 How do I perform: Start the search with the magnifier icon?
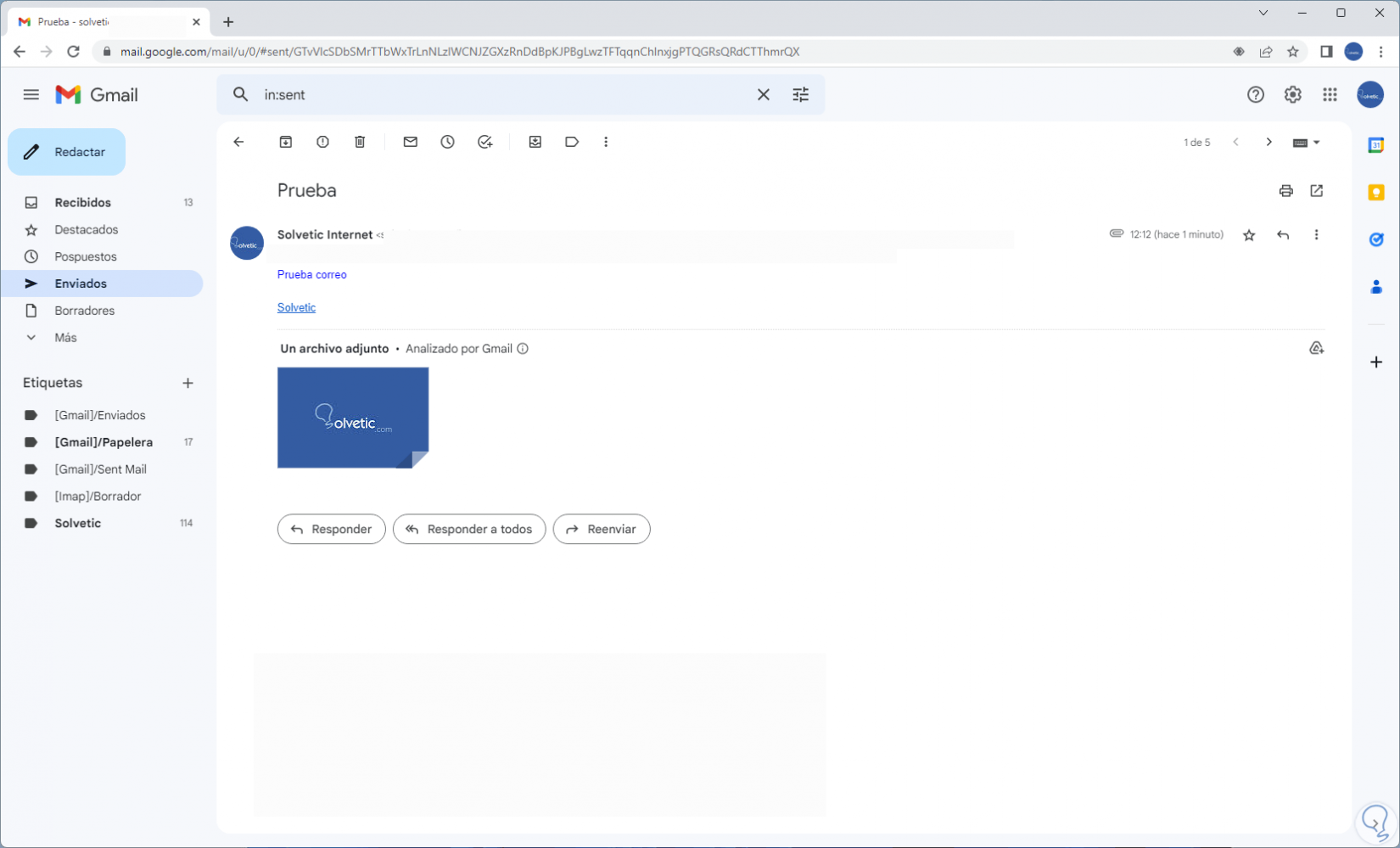241,94
